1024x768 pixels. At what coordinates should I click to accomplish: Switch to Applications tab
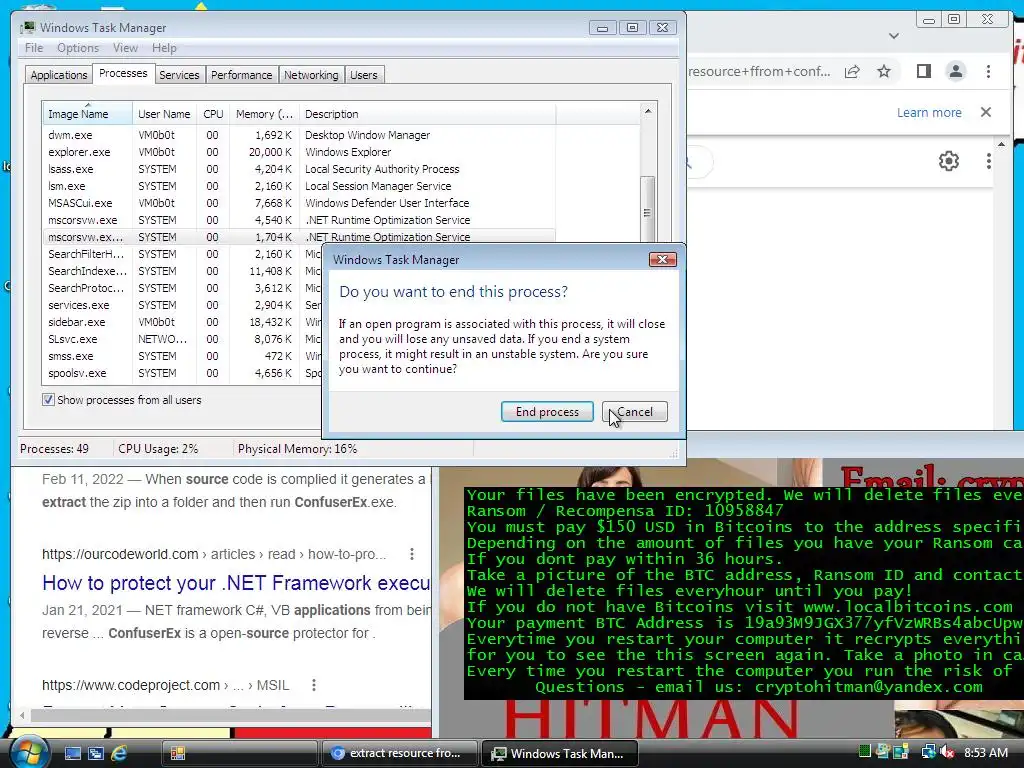[59, 75]
